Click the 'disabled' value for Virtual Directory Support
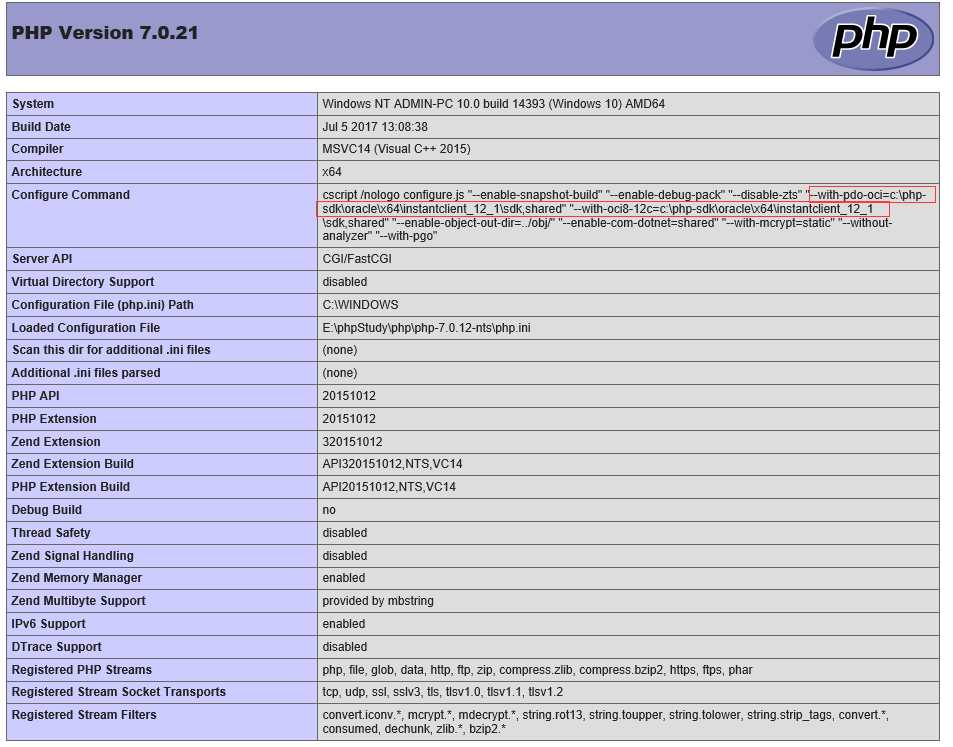 click(x=345, y=282)
